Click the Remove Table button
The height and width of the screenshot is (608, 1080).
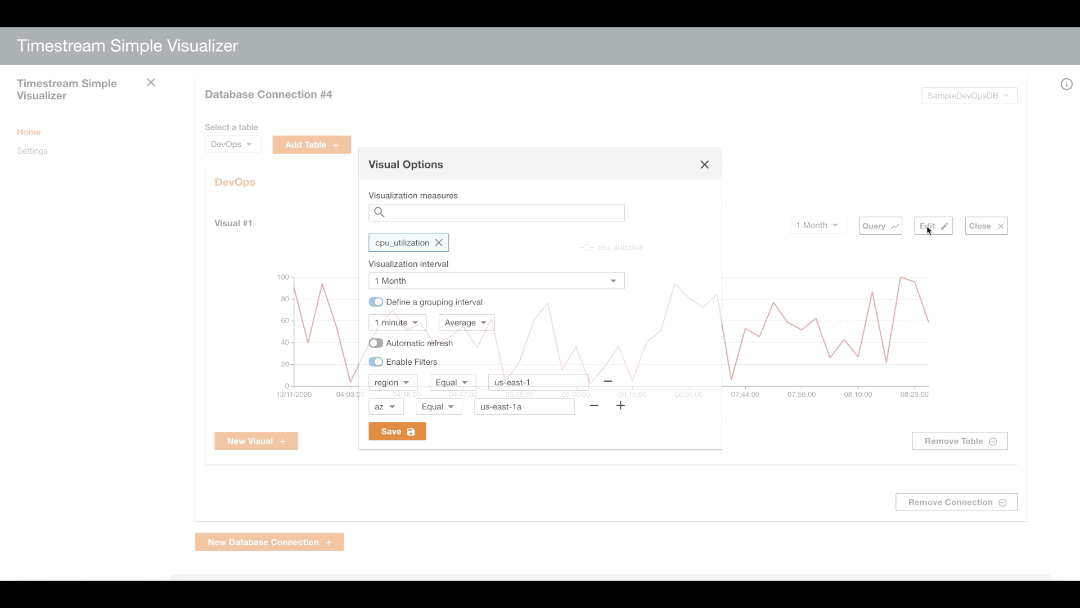[x=959, y=441]
